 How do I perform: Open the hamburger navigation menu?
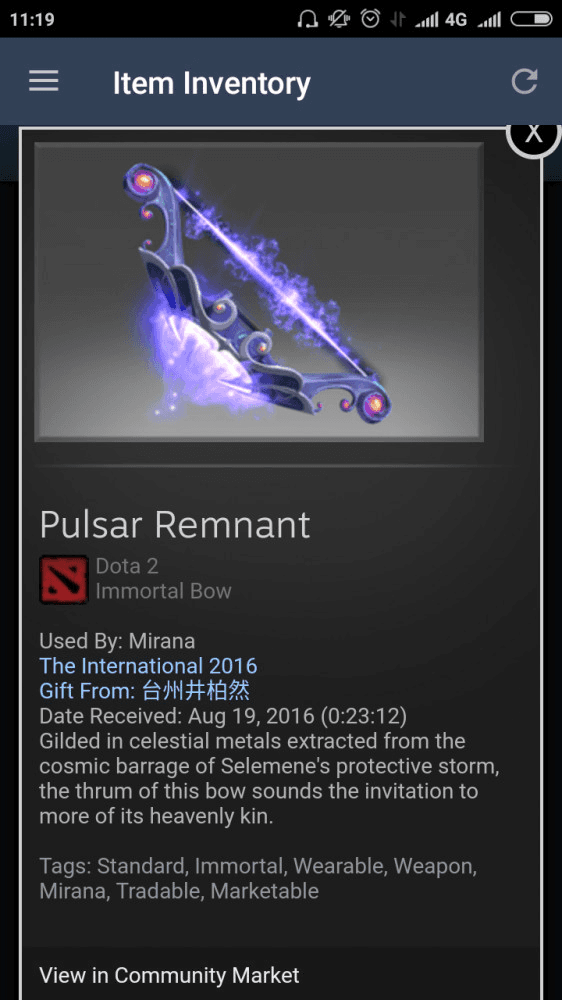(43, 81)
